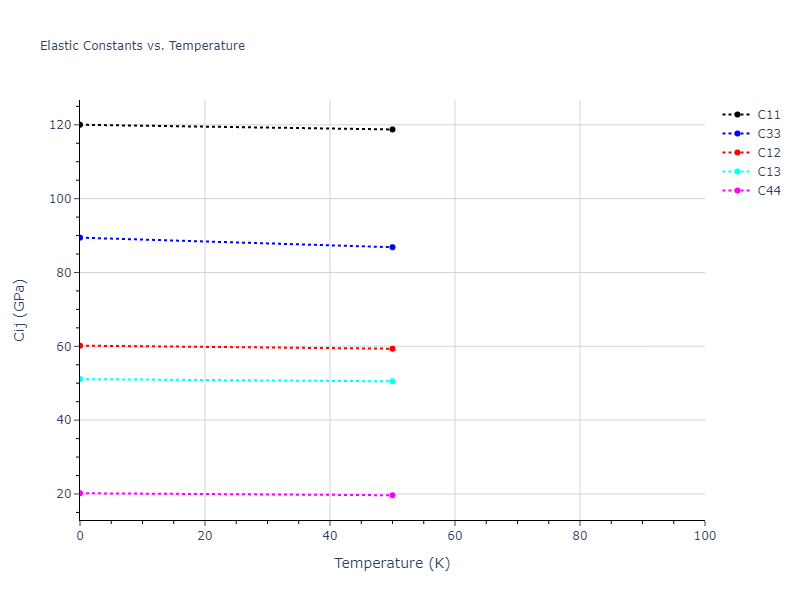Click the "Temperature (K)" x-axis title
Screen dimensions: 800x600
point(392,564)
